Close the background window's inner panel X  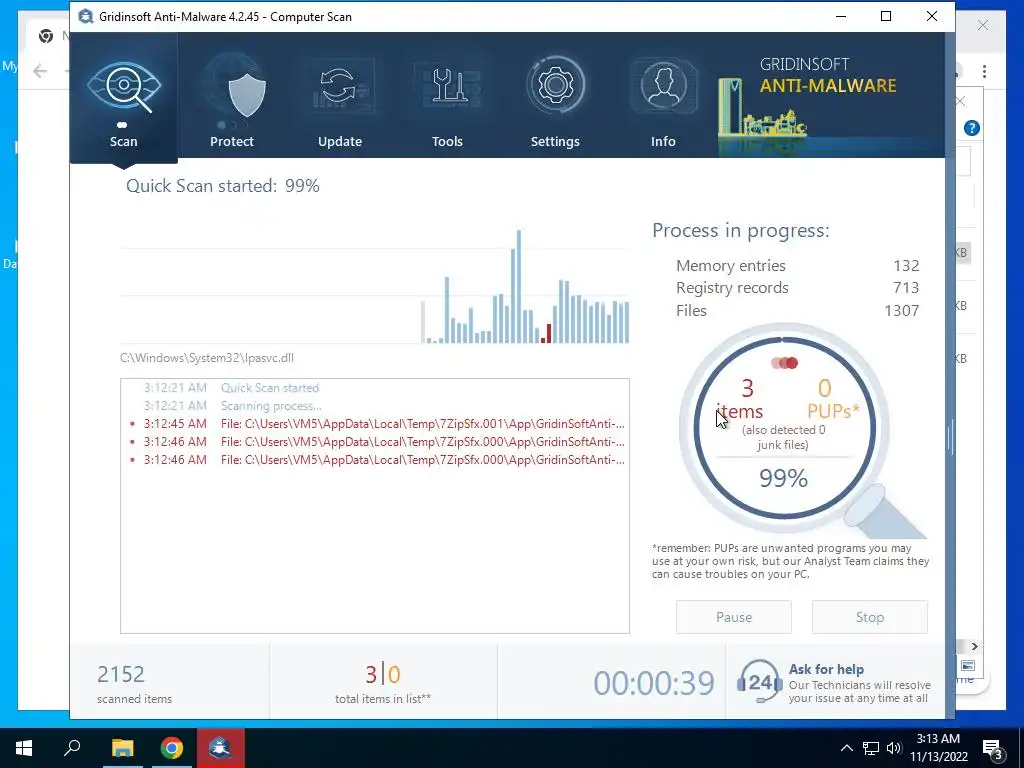961,101
